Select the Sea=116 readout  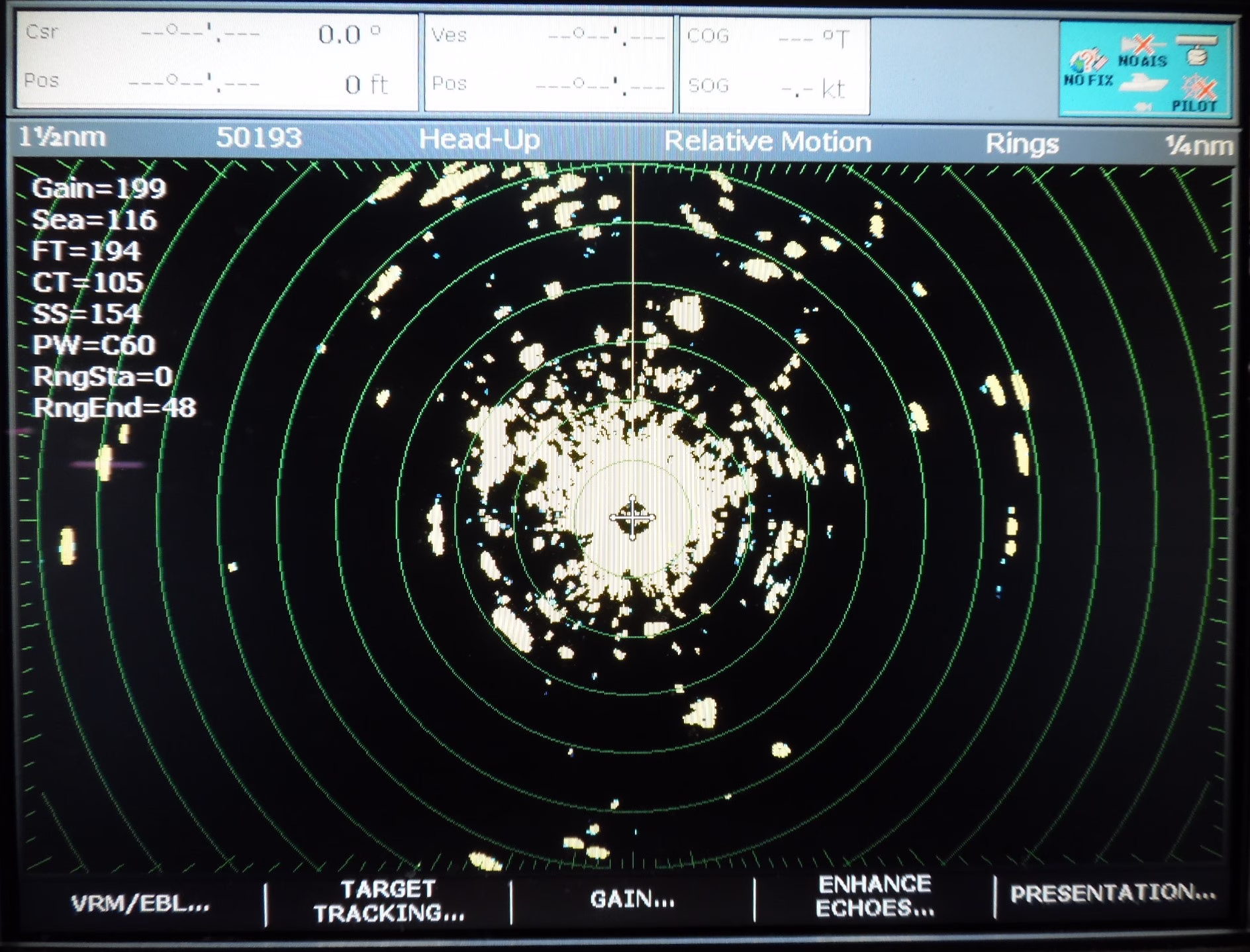click(94, 220)
